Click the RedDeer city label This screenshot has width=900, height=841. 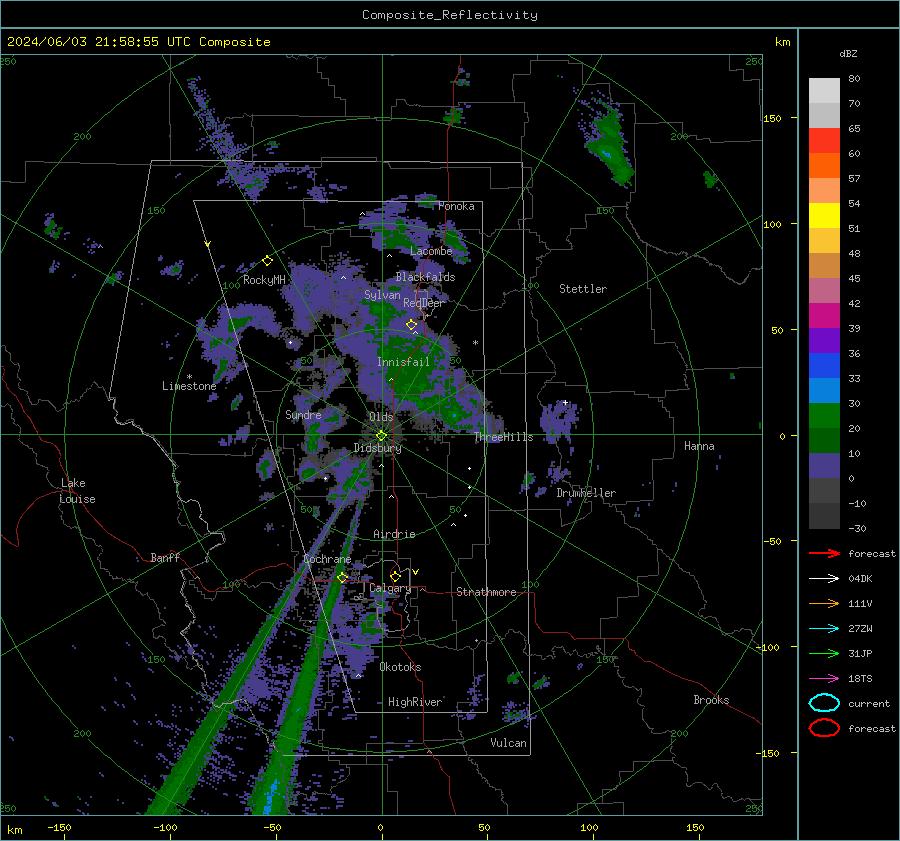(424, 303)
